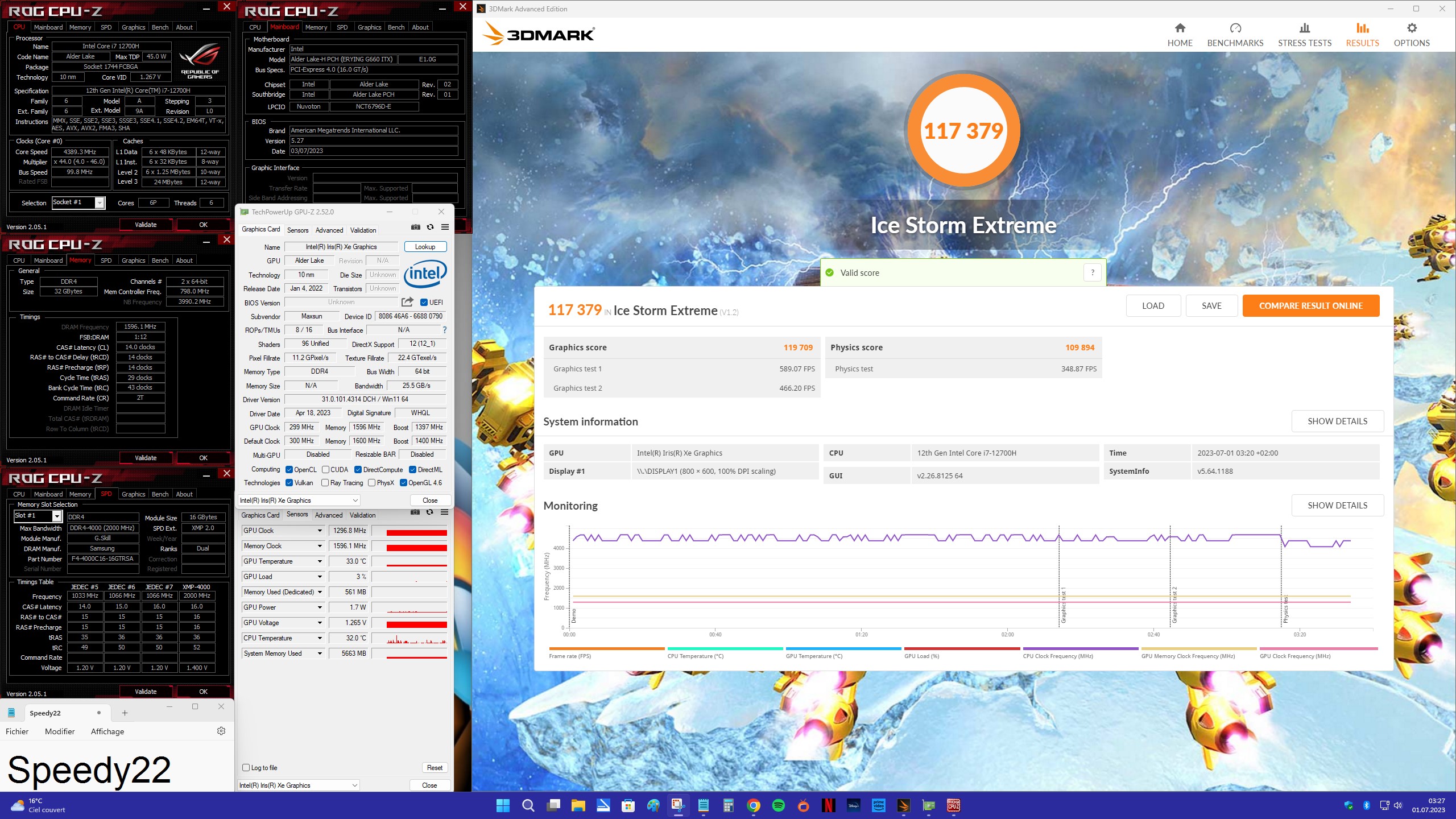Image resolution: width=1456 pixels, height=819 pixels.
Task: Expand the System Memory Used sensor dropdown
Action: (x=320, y=653)
